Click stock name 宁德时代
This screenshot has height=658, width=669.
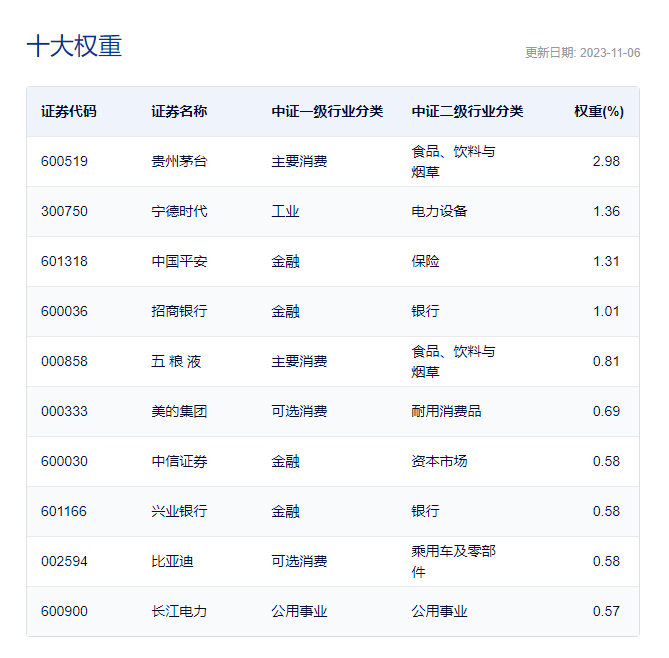point(179,211)
